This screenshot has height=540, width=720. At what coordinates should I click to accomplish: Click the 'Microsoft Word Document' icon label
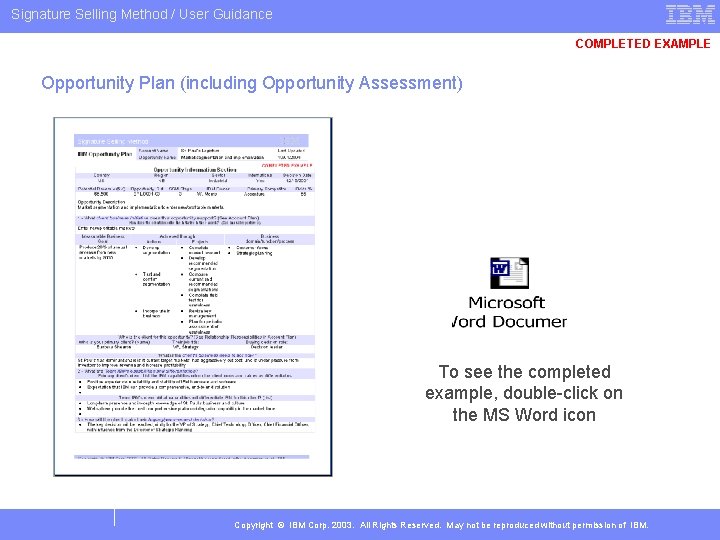point(509,312)
